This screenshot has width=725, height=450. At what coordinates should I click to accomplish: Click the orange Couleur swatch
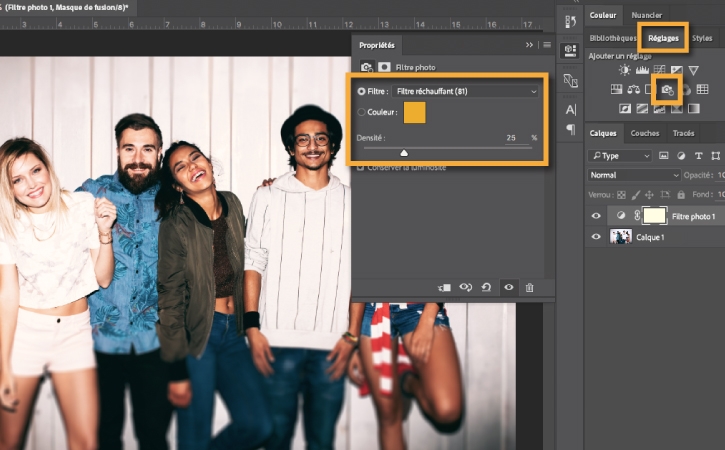click(x=414, y=113)
